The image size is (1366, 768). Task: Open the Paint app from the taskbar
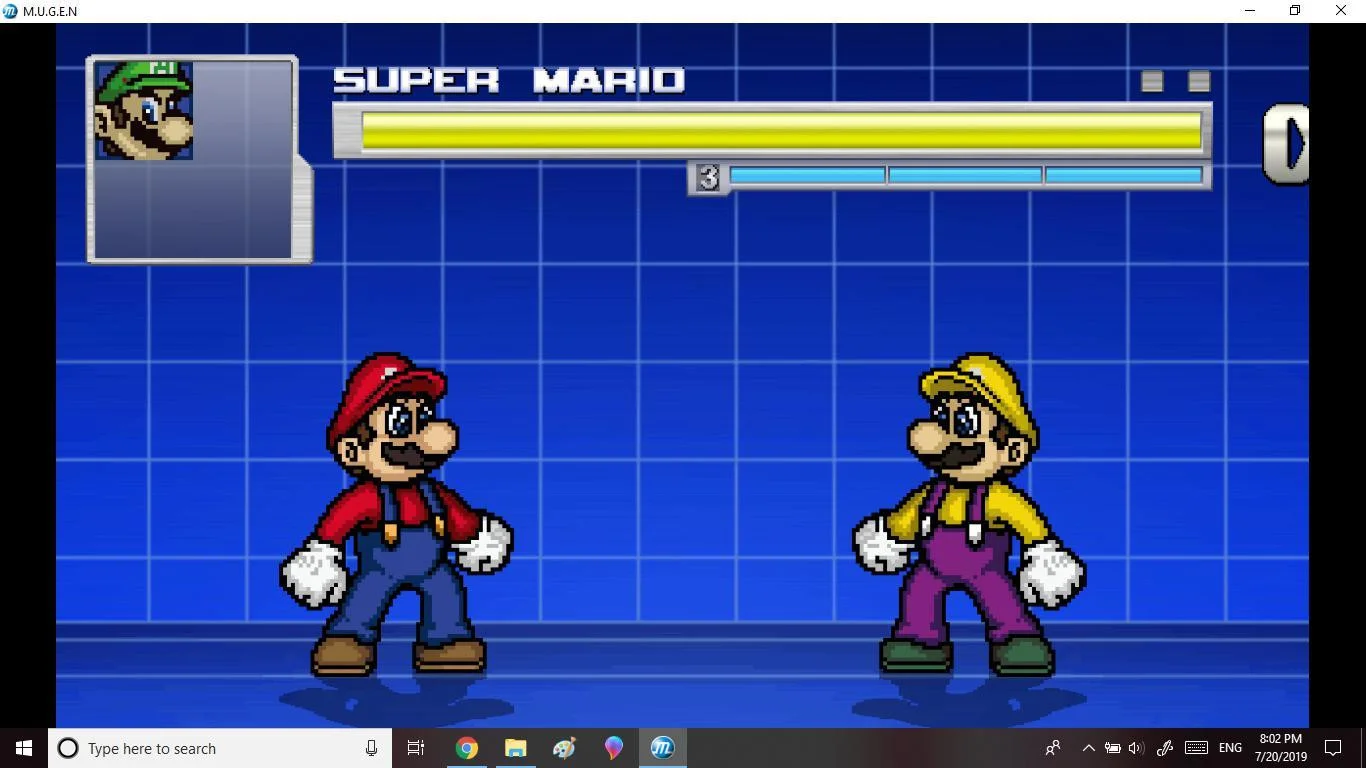click(564, 748)
